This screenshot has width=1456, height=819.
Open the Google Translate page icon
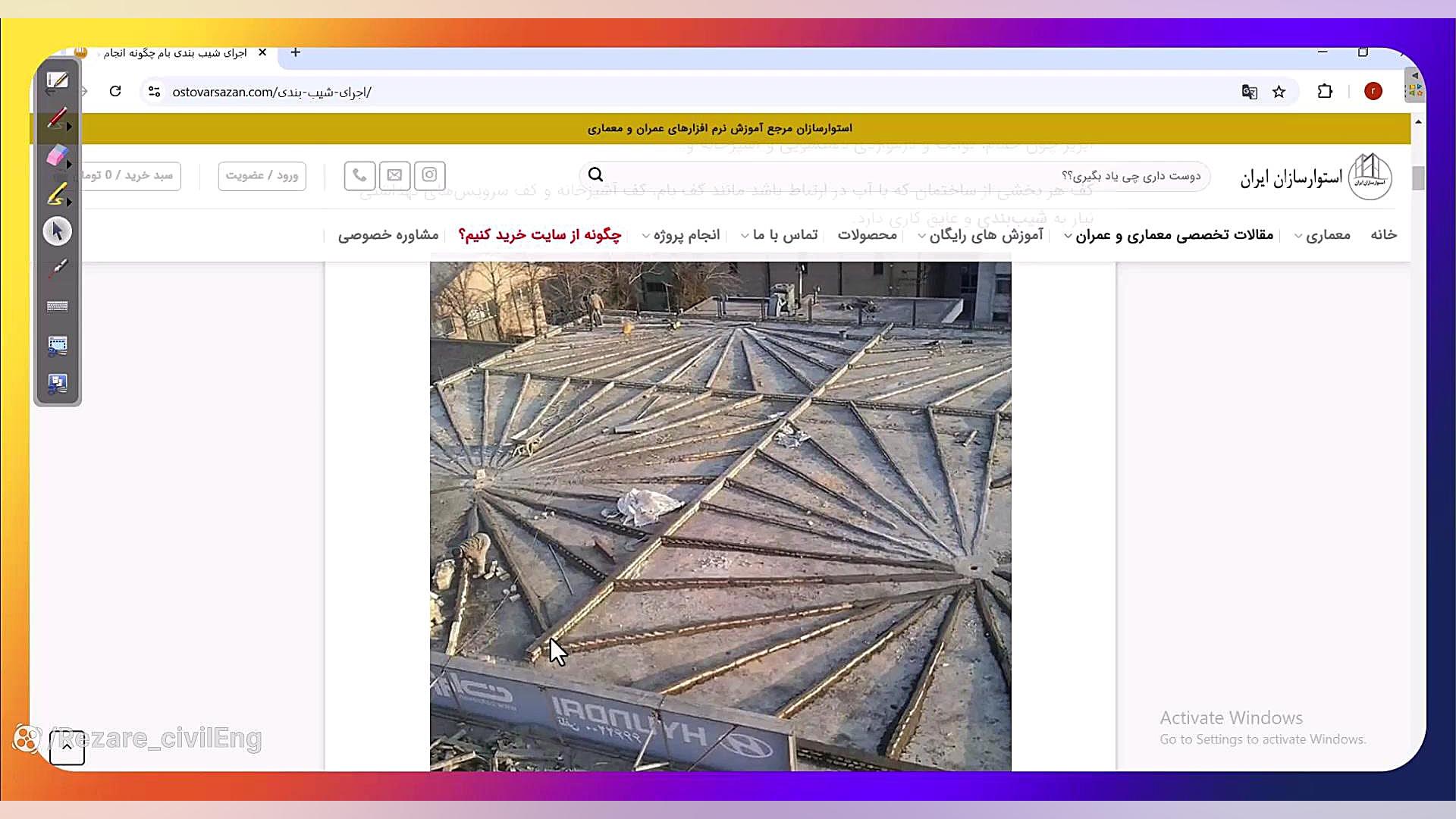coord(1249,92)
